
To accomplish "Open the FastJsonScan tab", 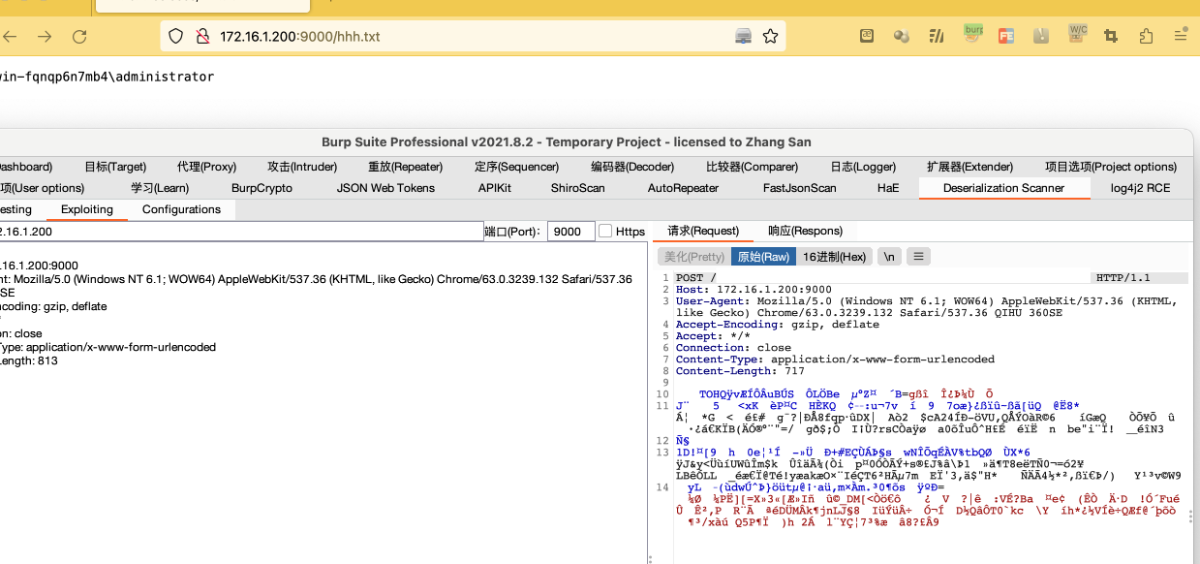I will (x=799, y=188).
